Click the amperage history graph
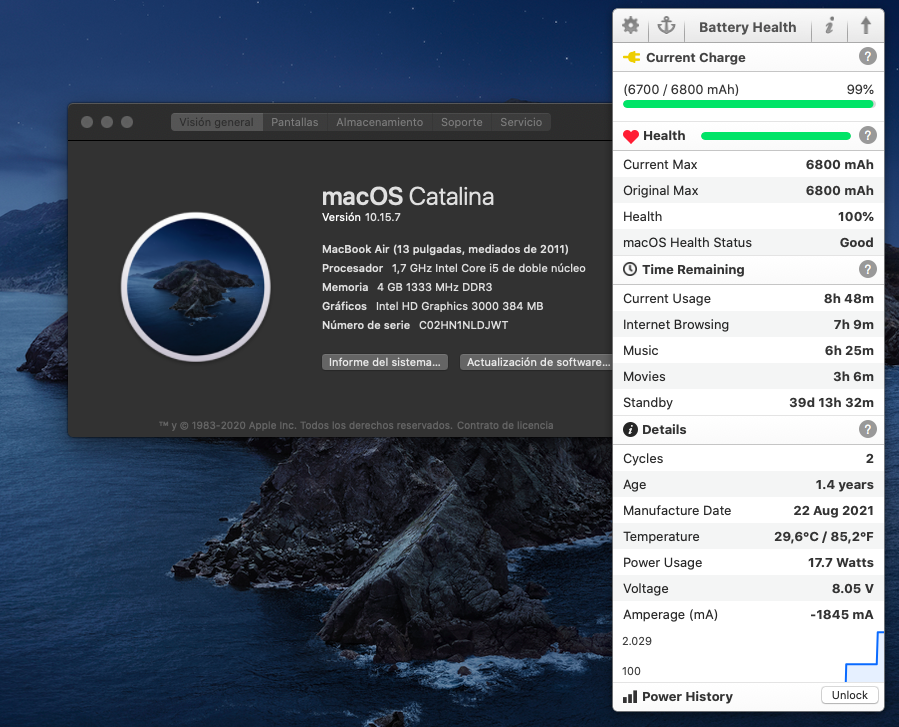The height and width of the screenshot is (727, 899). pyautogui.click(x=748, y=655)
